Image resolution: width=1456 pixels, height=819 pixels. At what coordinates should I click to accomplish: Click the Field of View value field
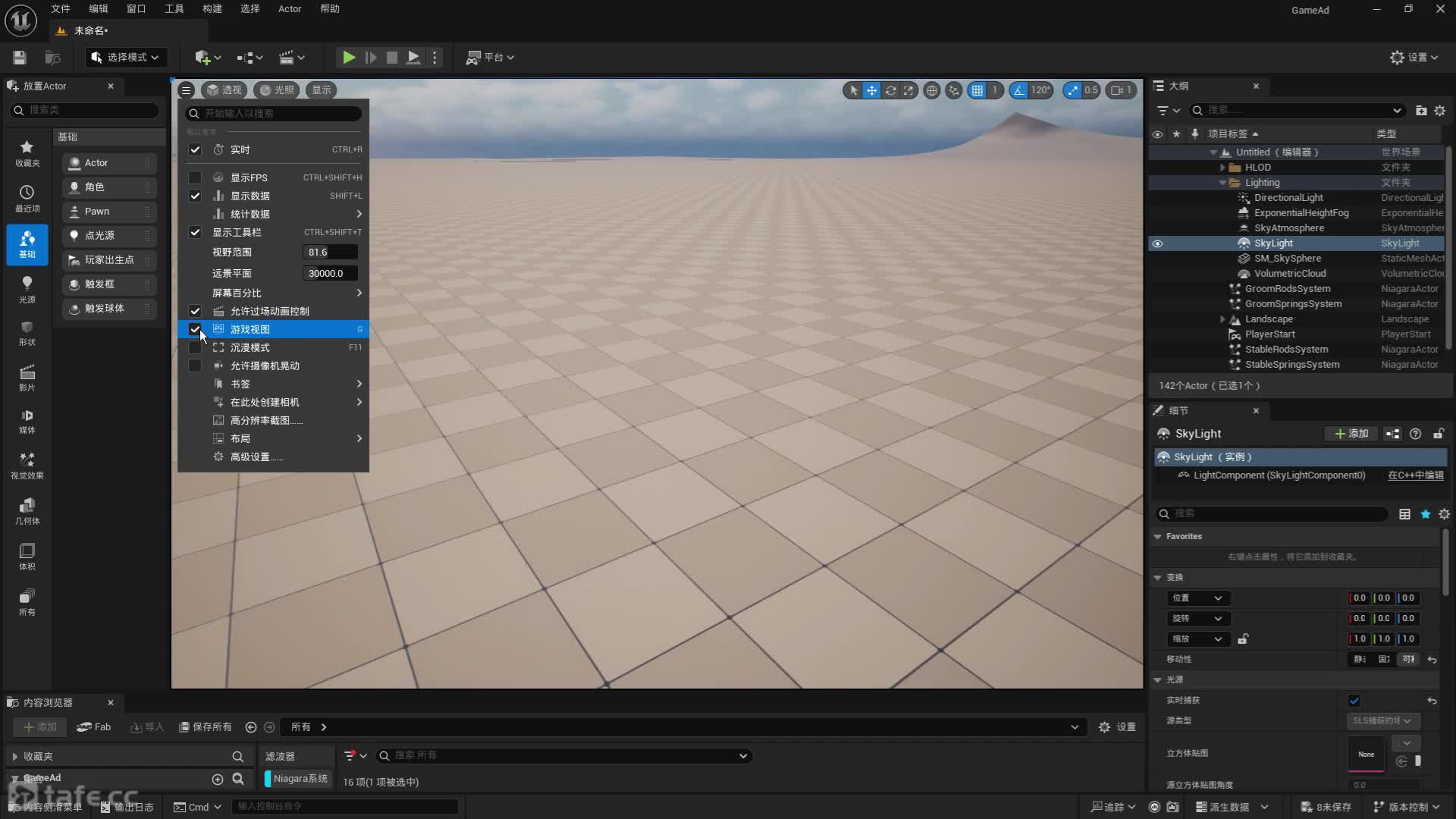330,253
